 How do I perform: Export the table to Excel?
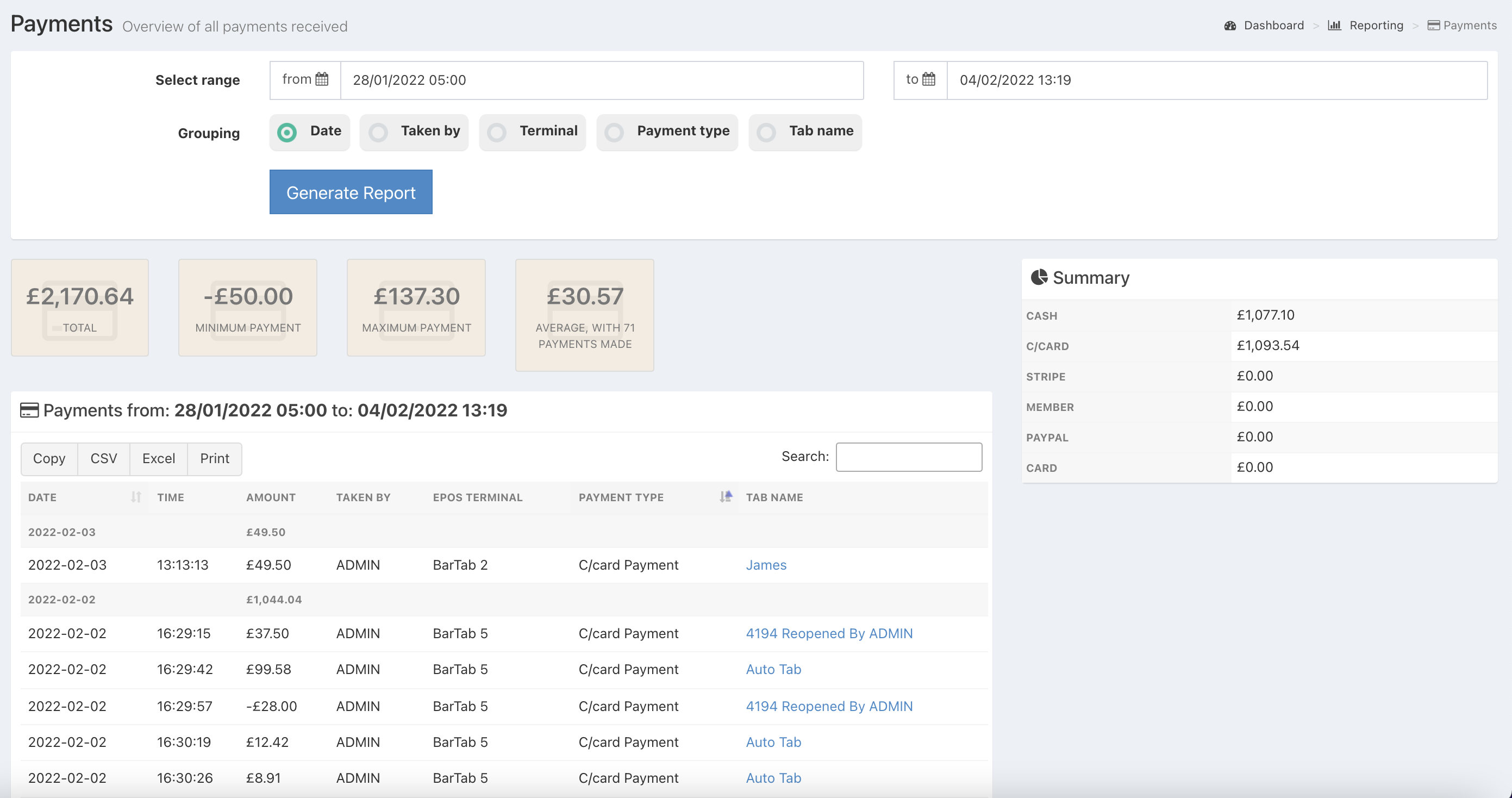[x=159, y=459]
